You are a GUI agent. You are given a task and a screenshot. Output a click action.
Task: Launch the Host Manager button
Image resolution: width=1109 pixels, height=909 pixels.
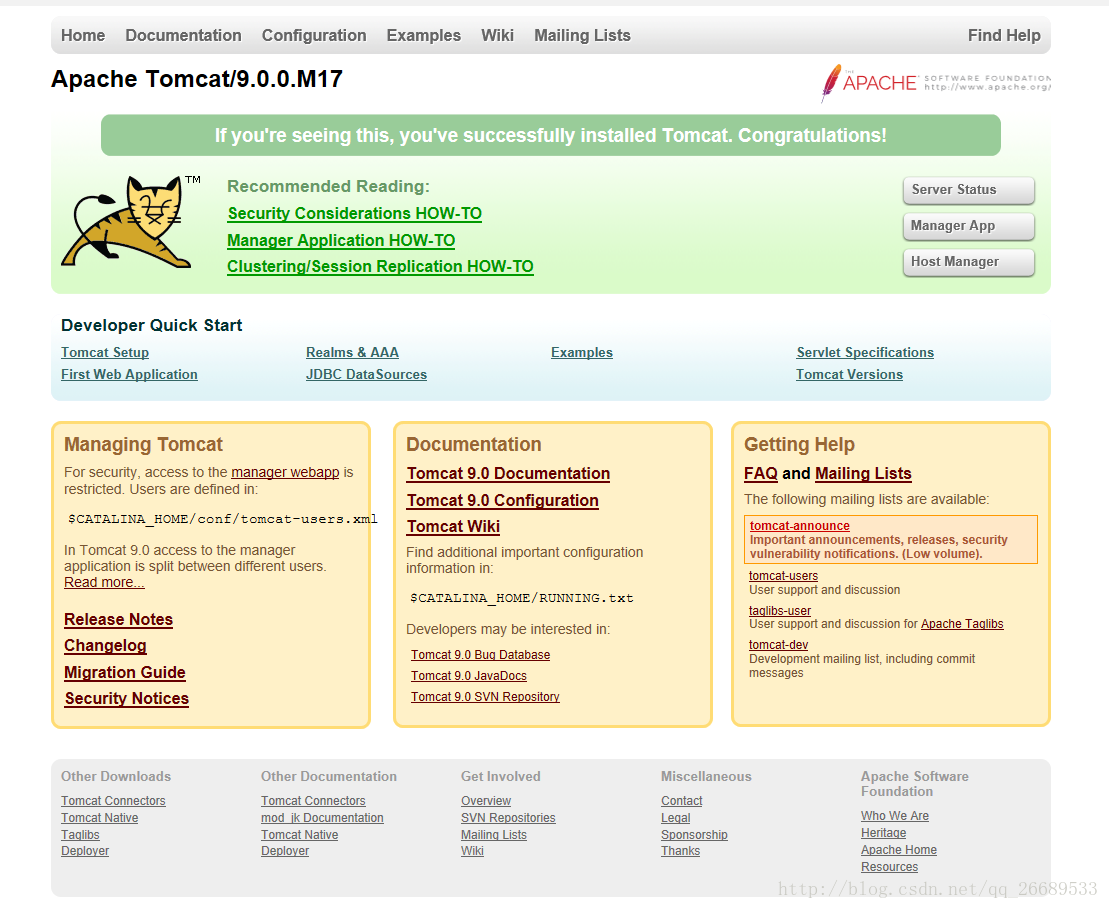tap(968, 262)
